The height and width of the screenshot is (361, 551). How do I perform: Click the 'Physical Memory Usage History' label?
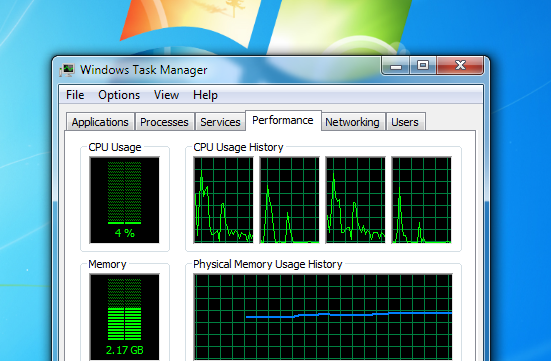(x=268, y=264)
